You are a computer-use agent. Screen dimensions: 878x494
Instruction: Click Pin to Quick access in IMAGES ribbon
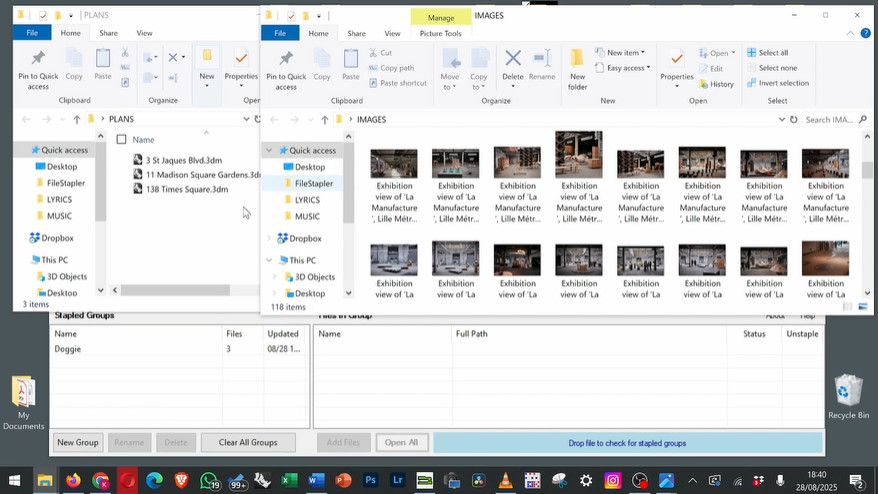[x=286, y=68]
